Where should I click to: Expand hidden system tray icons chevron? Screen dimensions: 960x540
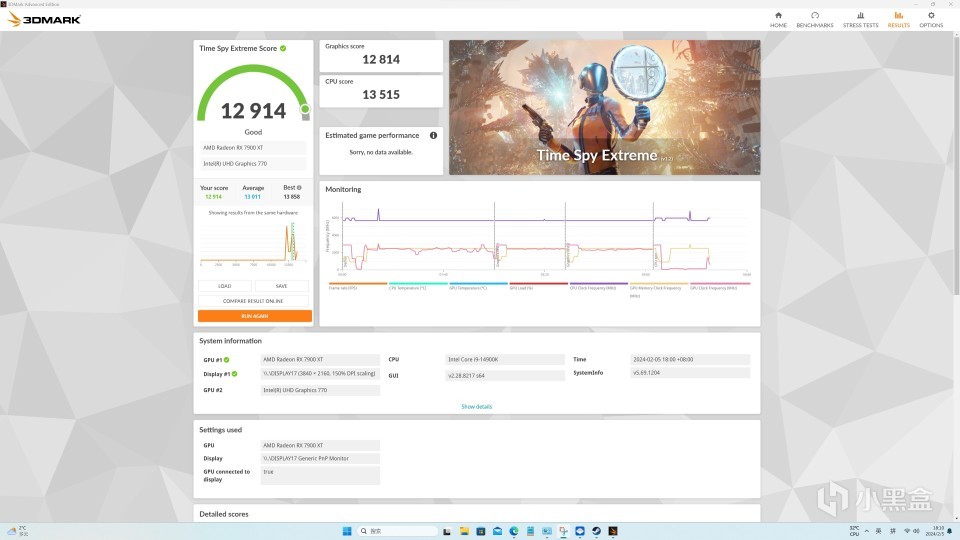coord(866,531)
